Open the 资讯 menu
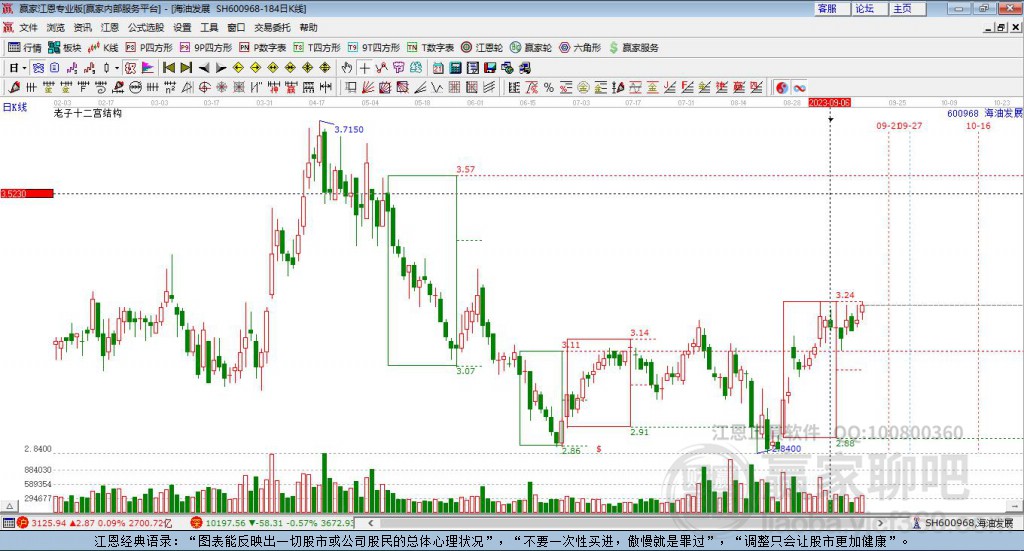Screen dimensions: 1024x551 (x=82, y=27)
